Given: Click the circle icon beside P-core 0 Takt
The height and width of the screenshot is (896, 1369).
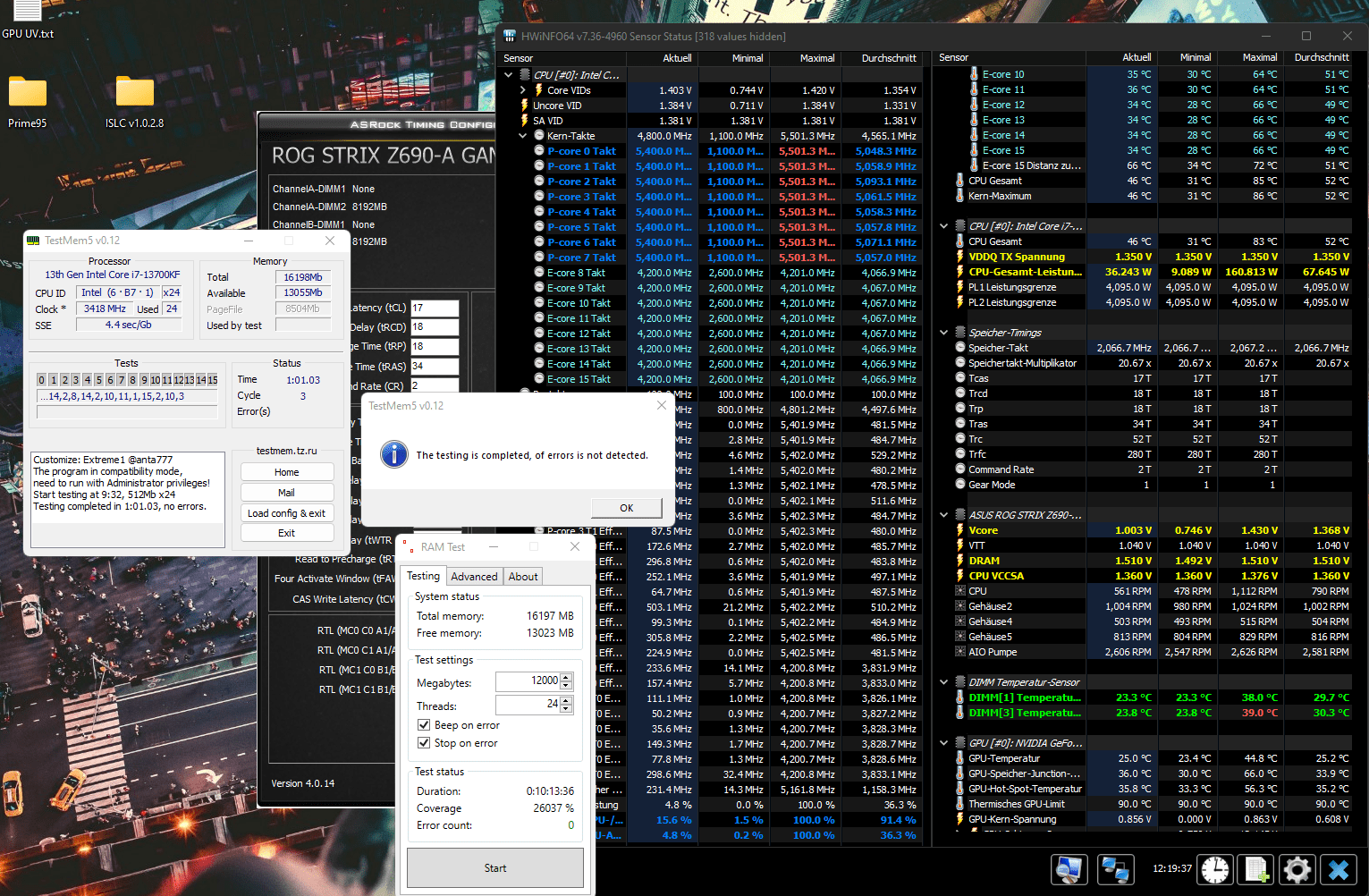Looking at the screenshot, I should pos(539,151).
